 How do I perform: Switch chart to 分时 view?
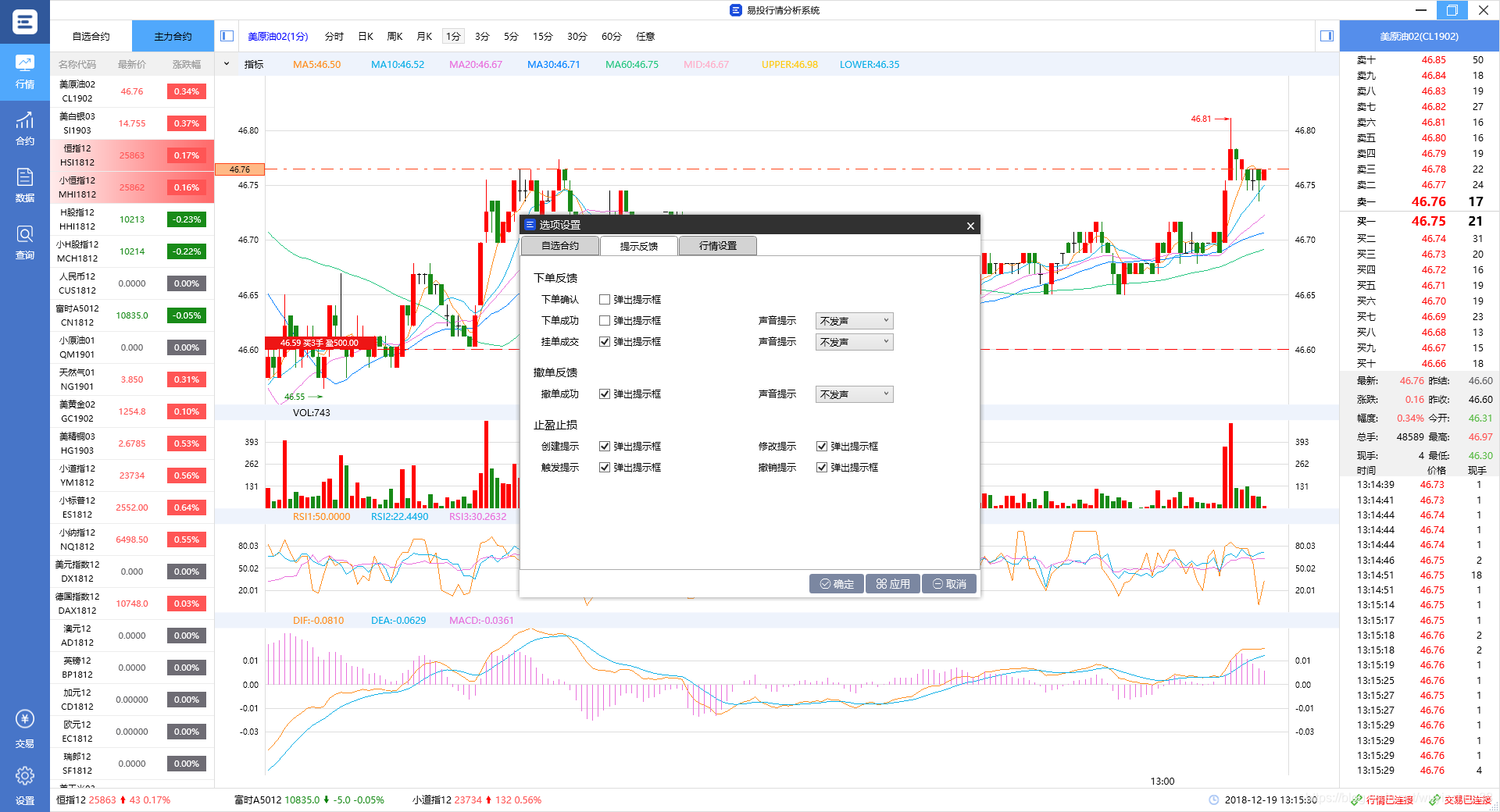tap(334, 37)
